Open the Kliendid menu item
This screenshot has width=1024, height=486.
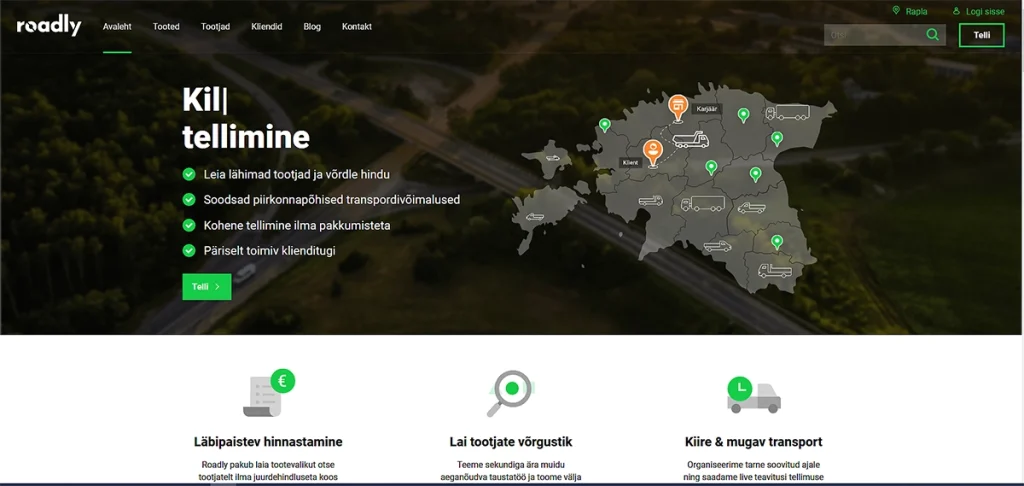266,27
